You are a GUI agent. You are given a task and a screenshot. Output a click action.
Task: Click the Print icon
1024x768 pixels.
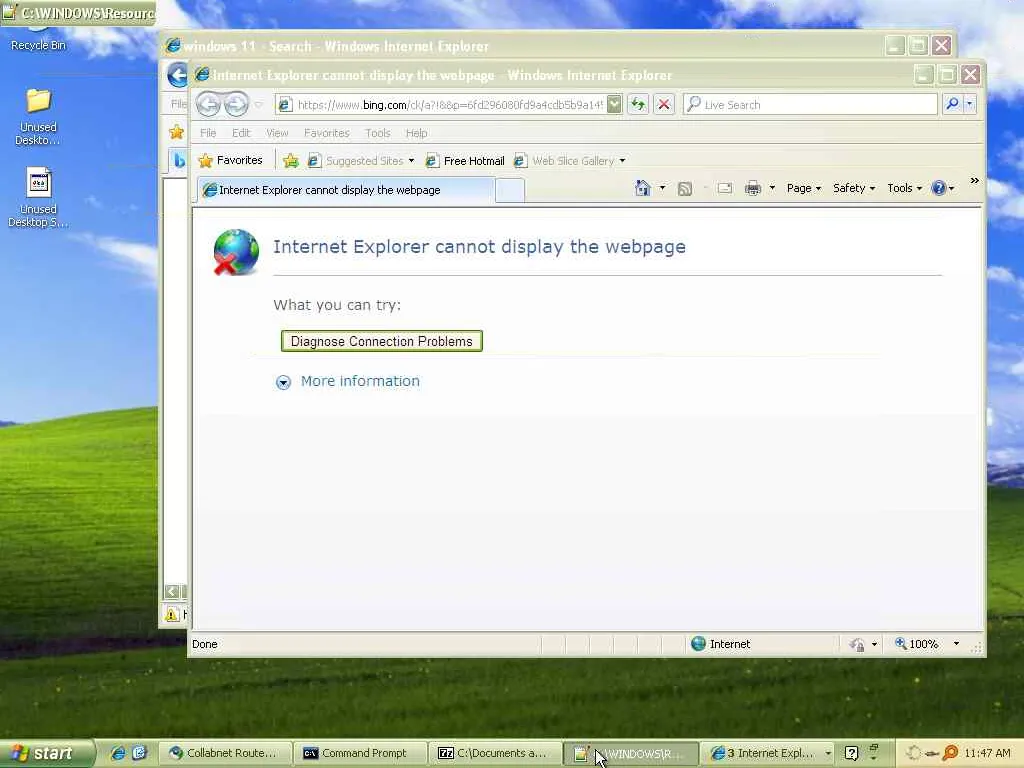click(x=753, y=189)
